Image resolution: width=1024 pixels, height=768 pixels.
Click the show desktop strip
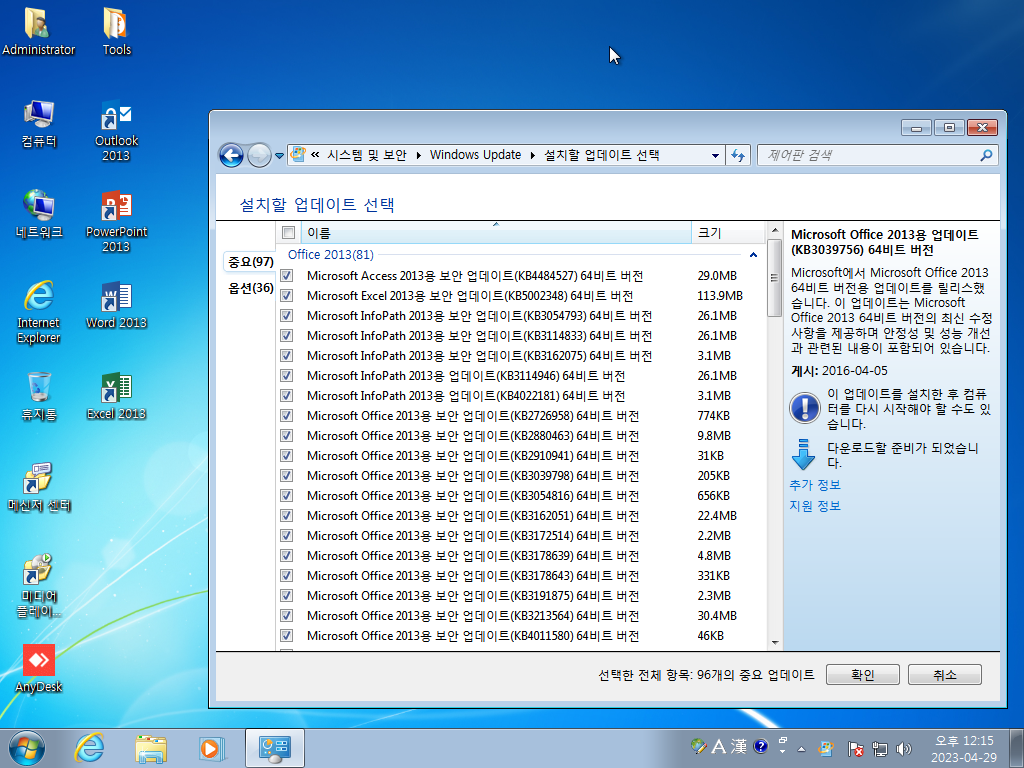1017,748
